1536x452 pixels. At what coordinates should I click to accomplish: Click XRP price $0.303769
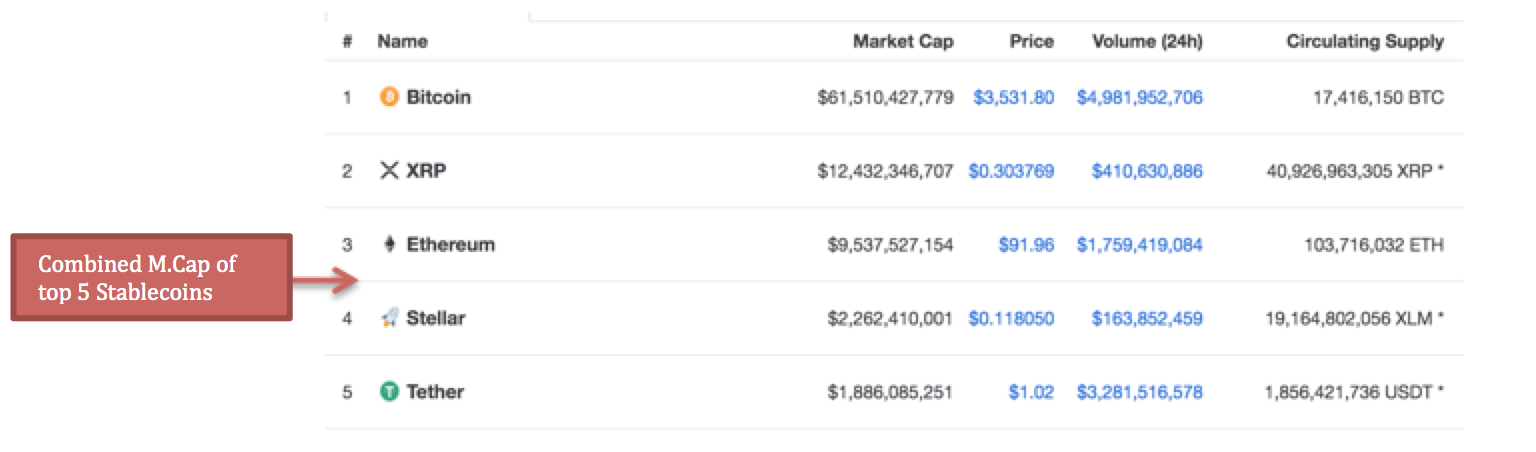coord(1011,171)
